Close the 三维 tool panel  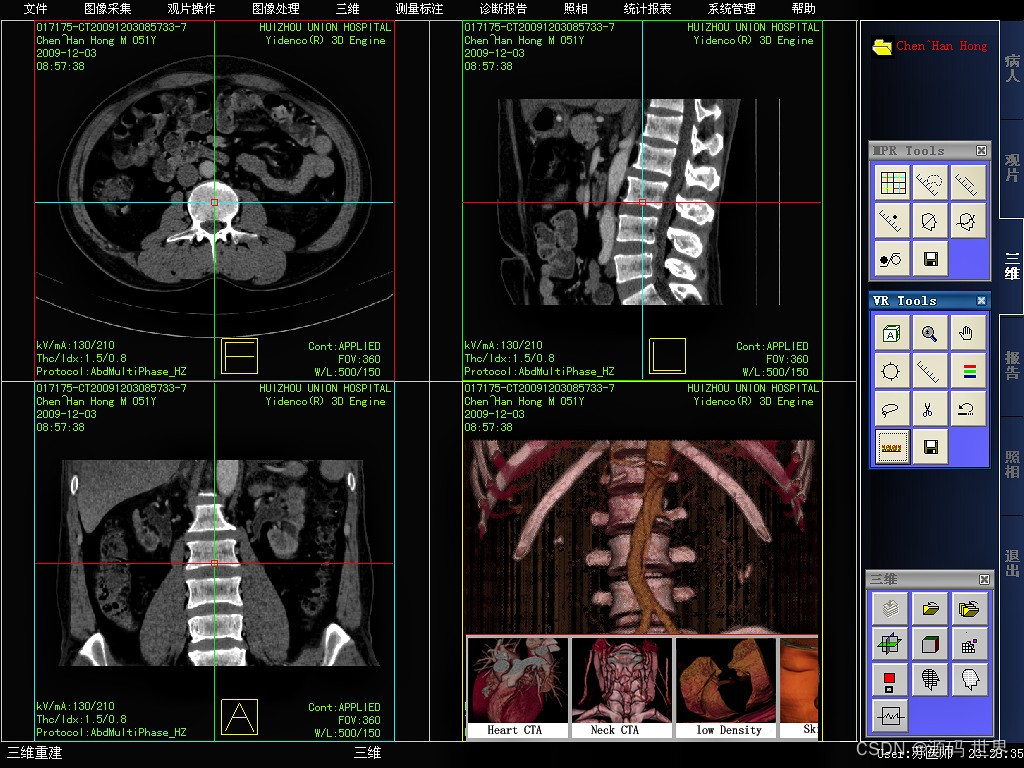984,579
